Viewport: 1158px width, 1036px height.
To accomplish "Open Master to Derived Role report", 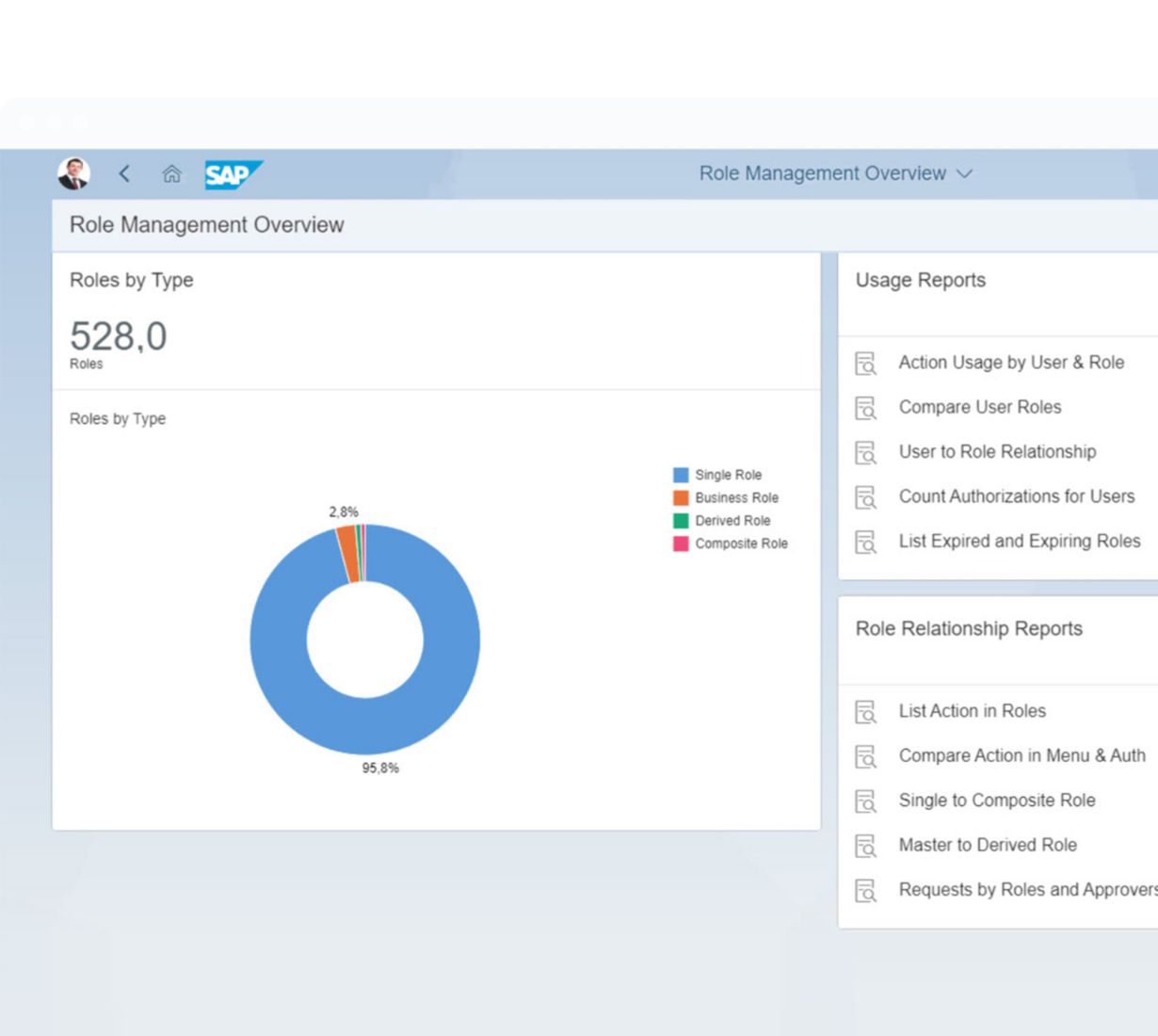I will (987, 845).
